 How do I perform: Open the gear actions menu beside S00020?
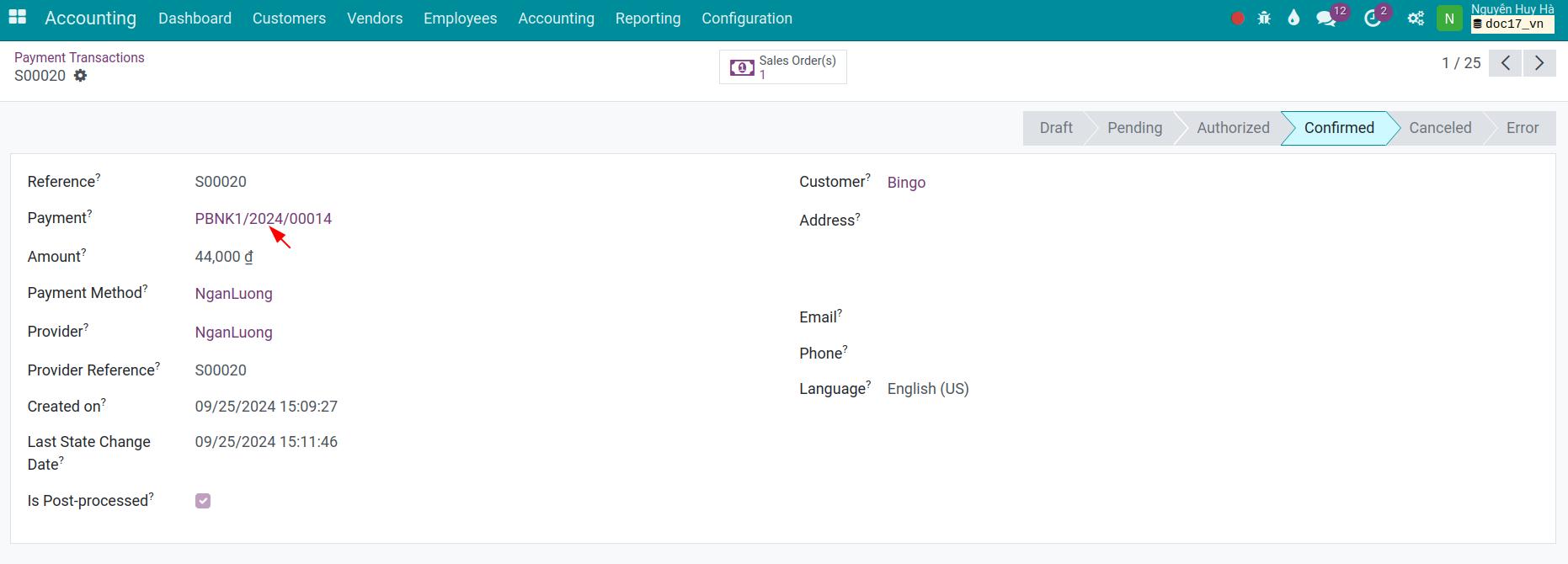(80, 76)
